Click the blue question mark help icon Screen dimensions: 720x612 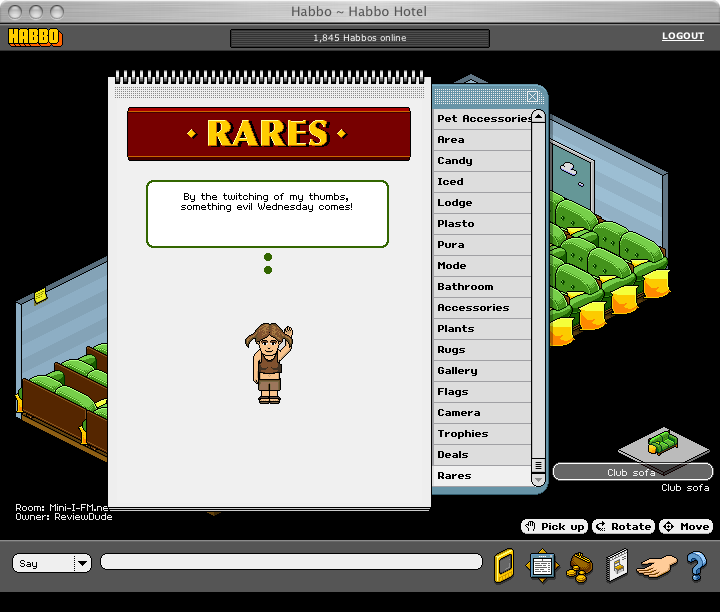[x=696, y=565]
